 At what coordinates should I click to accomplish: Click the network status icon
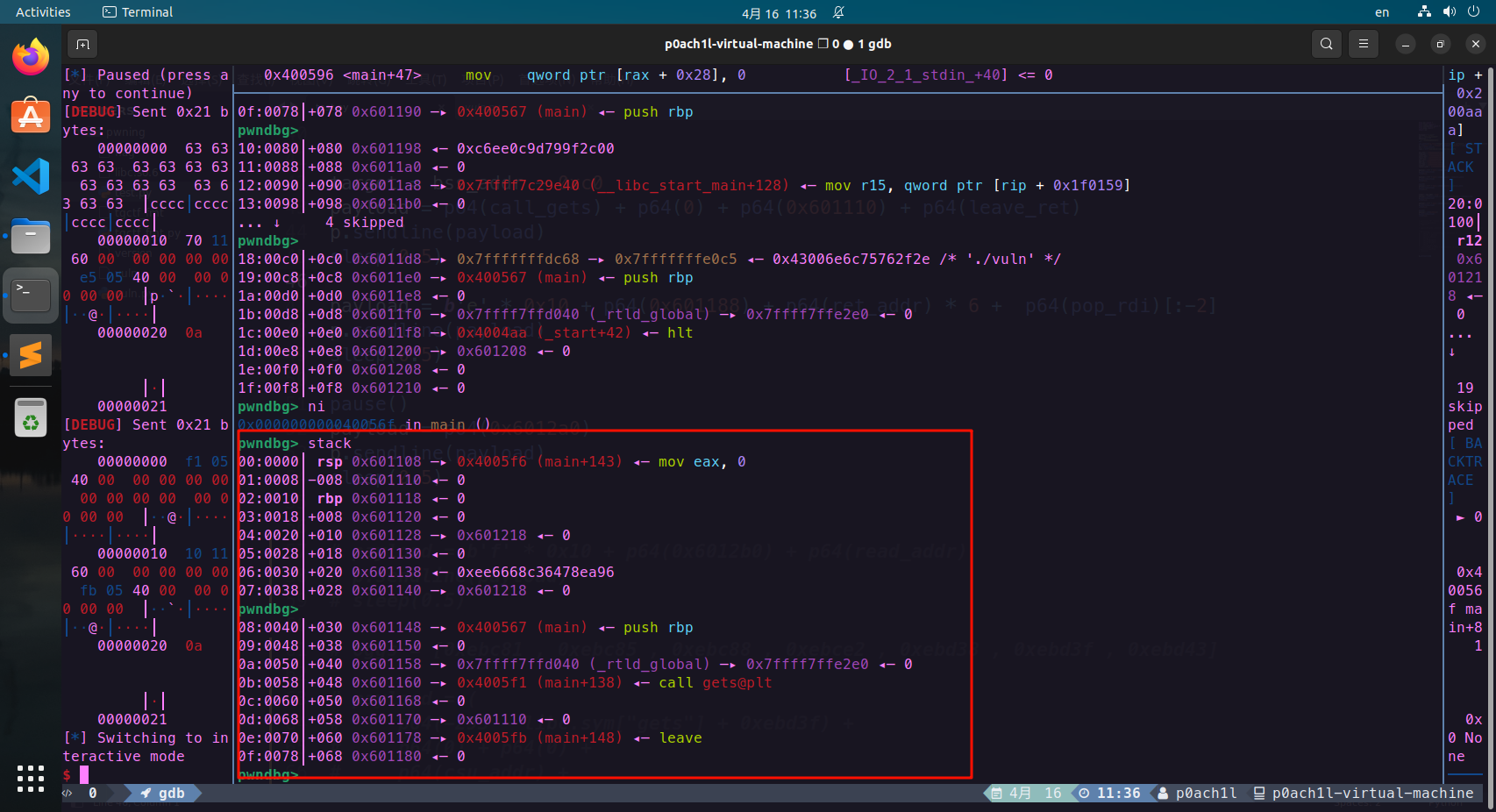(x=1424, y=12)
